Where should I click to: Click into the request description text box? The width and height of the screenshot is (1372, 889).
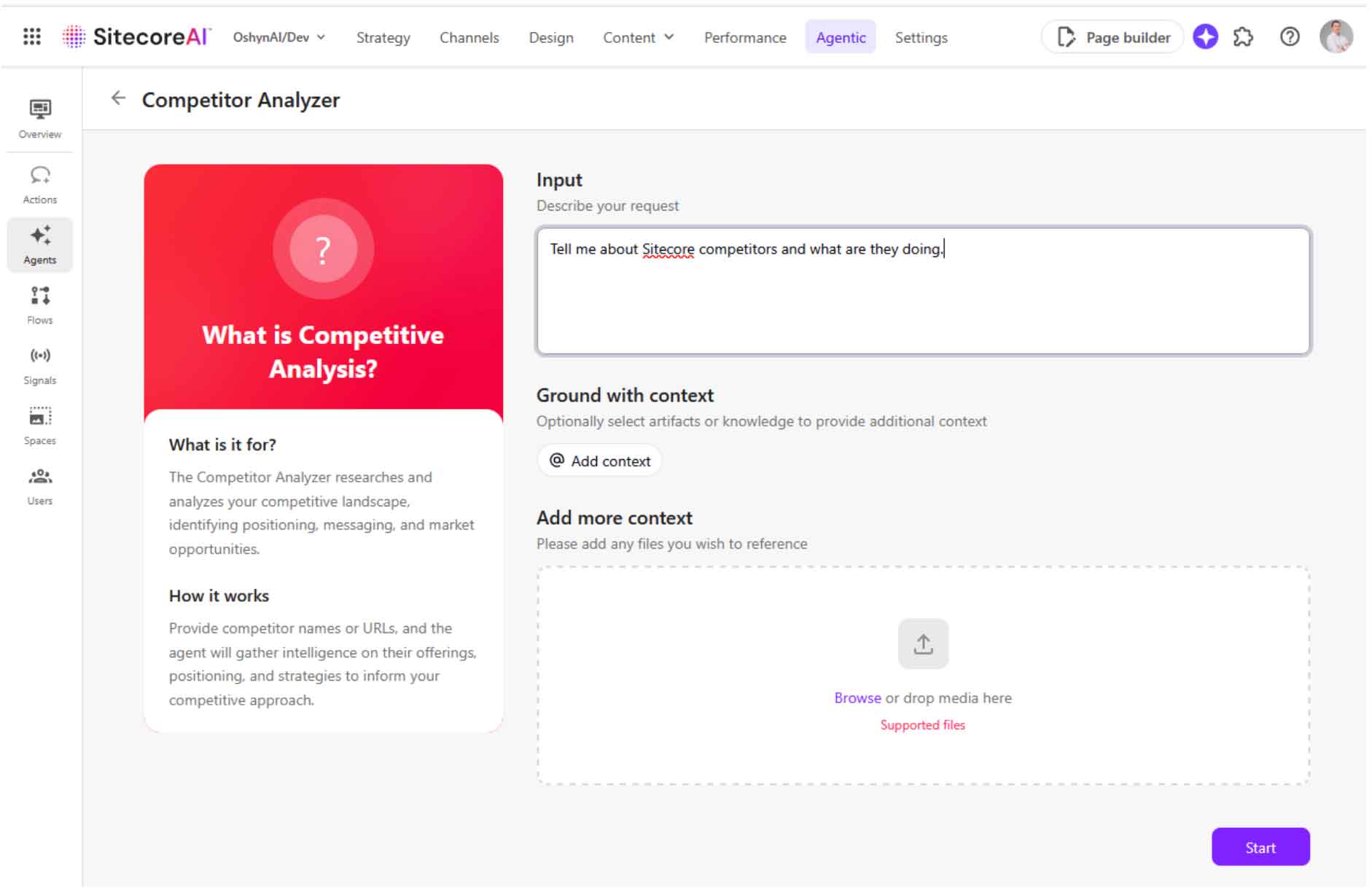(923, 291)
